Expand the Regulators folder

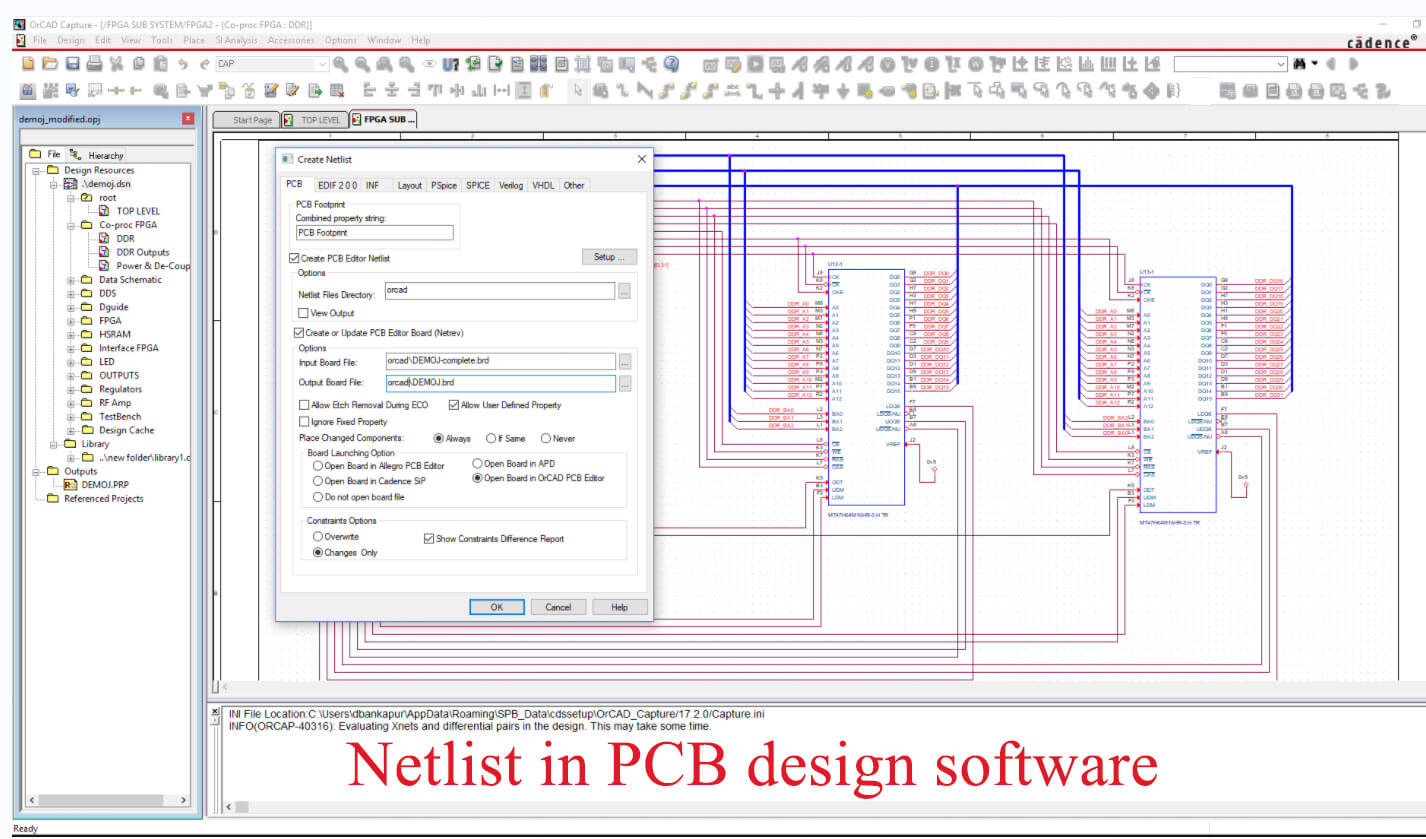pyautogui.click(x=72, y=389)
